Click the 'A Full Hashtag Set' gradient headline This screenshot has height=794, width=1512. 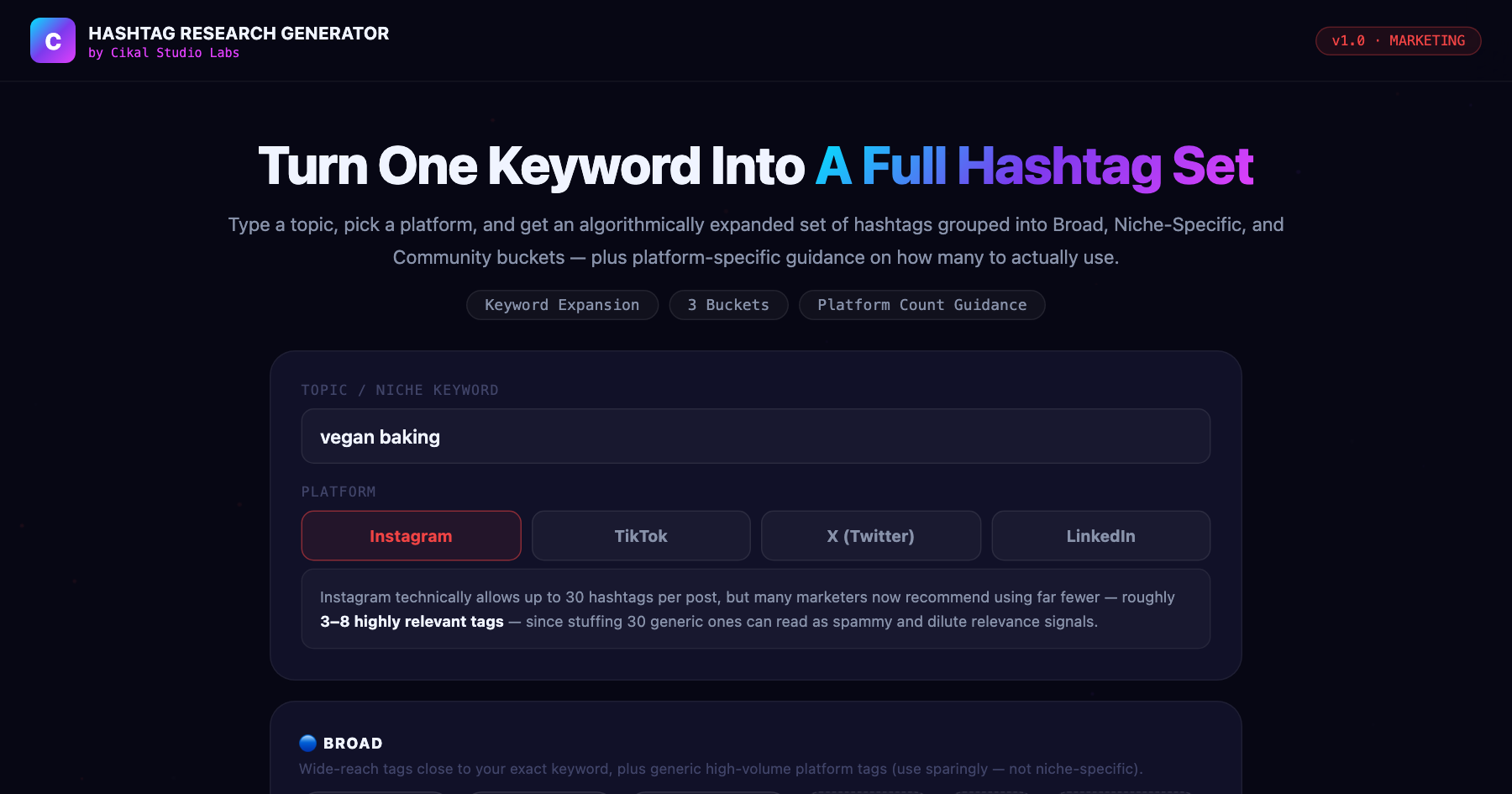coord(1035,166)
